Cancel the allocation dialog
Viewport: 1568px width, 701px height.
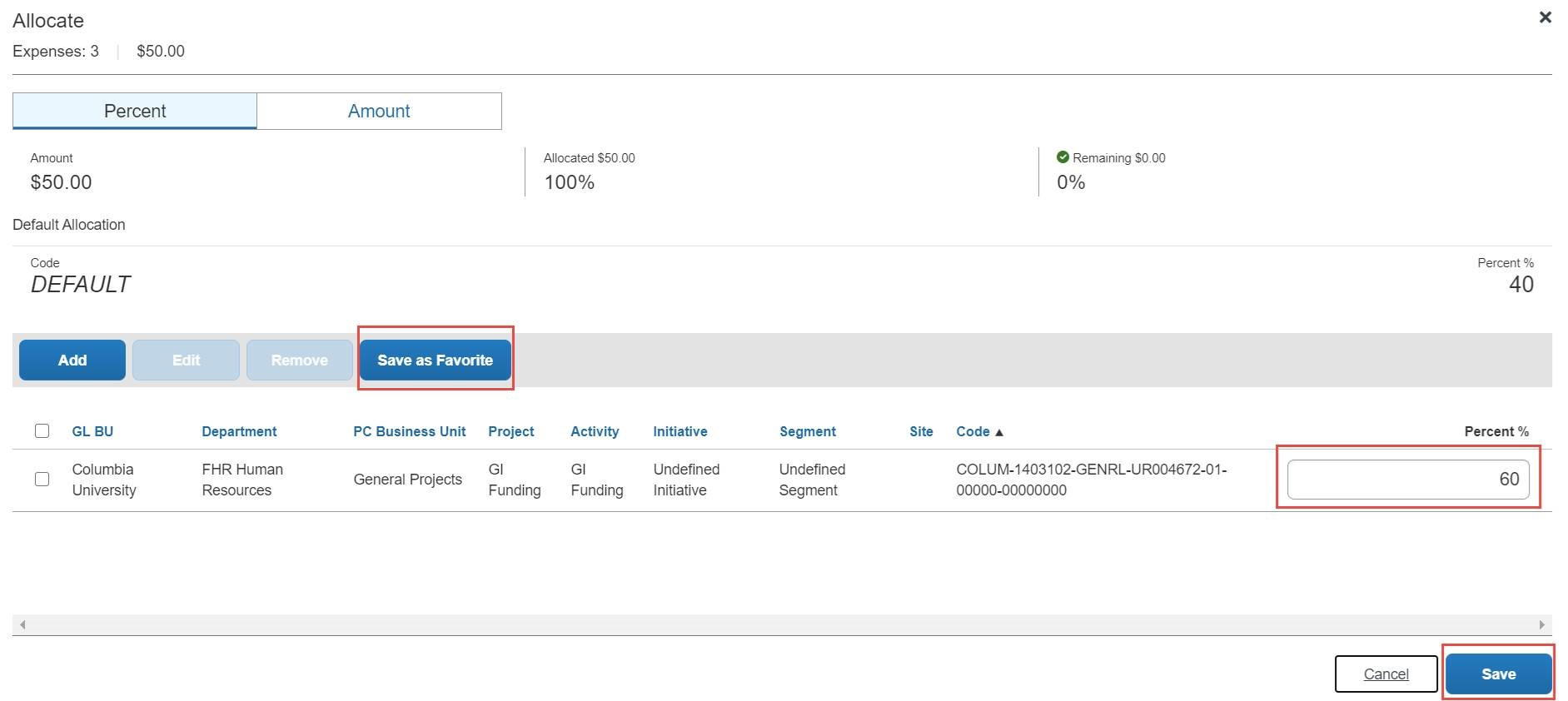(x=1386, y=674)
